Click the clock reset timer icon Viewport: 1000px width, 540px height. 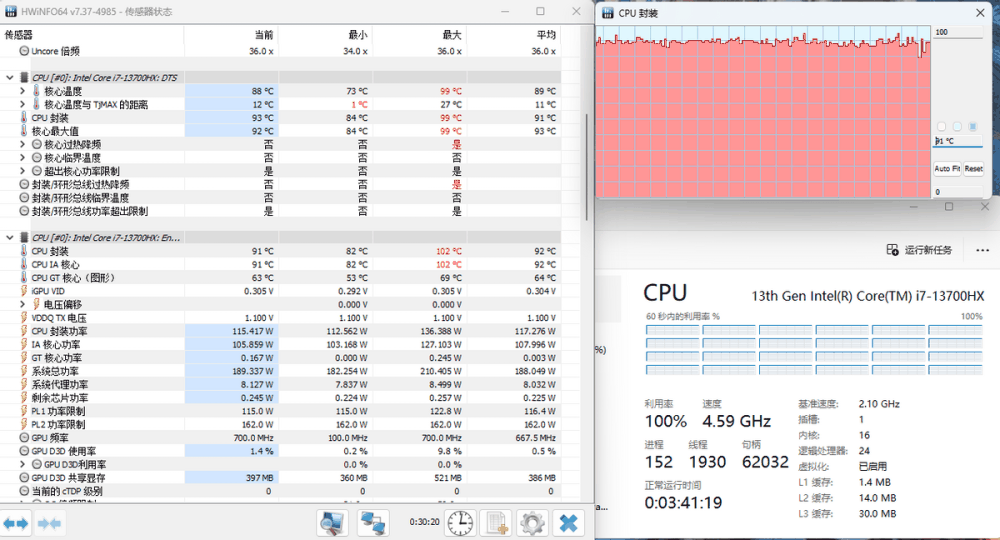click(459, 523)
